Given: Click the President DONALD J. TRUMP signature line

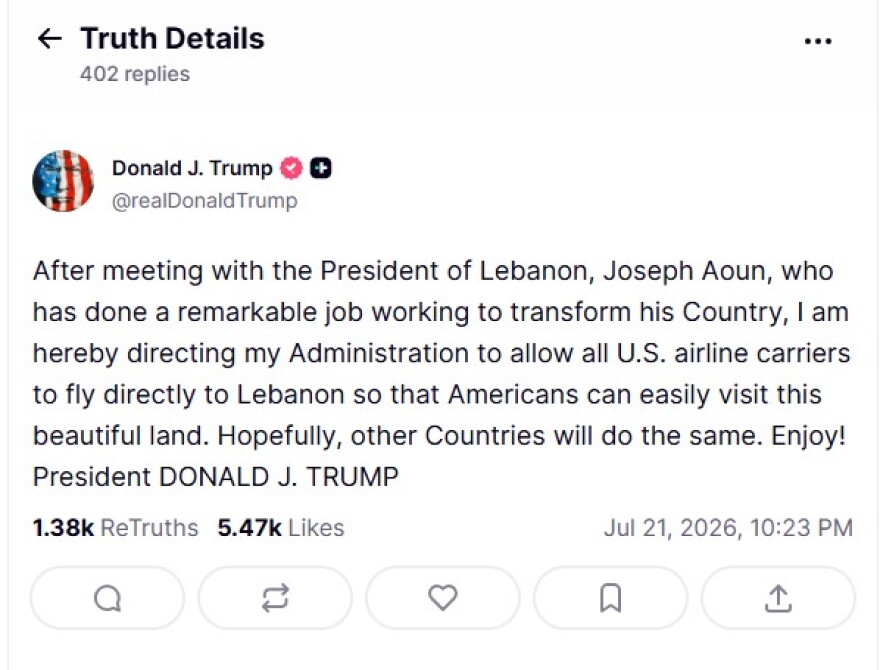Looking at the screenshot, I should [216, 477].
